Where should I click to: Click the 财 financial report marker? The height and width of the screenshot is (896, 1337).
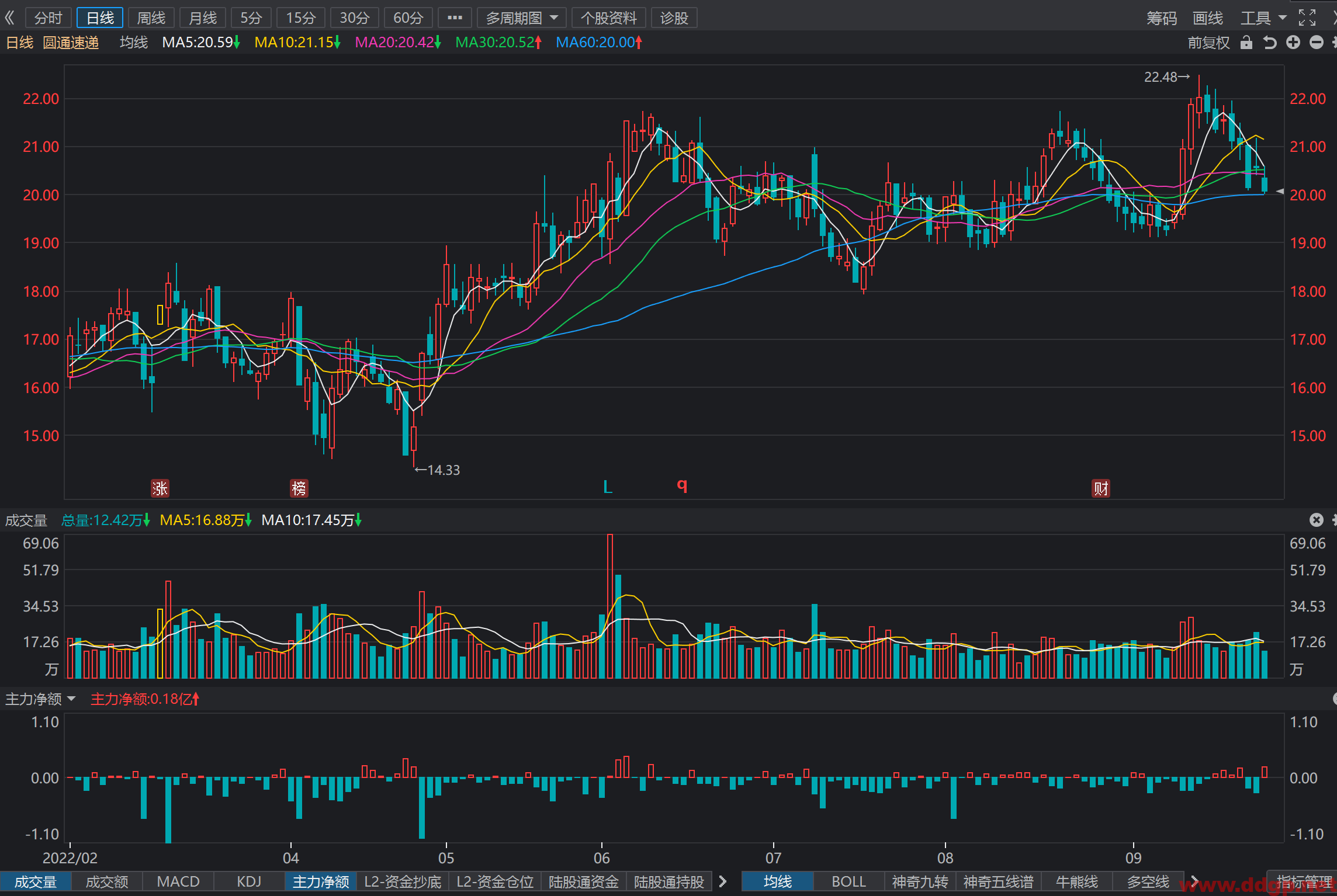(x=1101, y=488)
